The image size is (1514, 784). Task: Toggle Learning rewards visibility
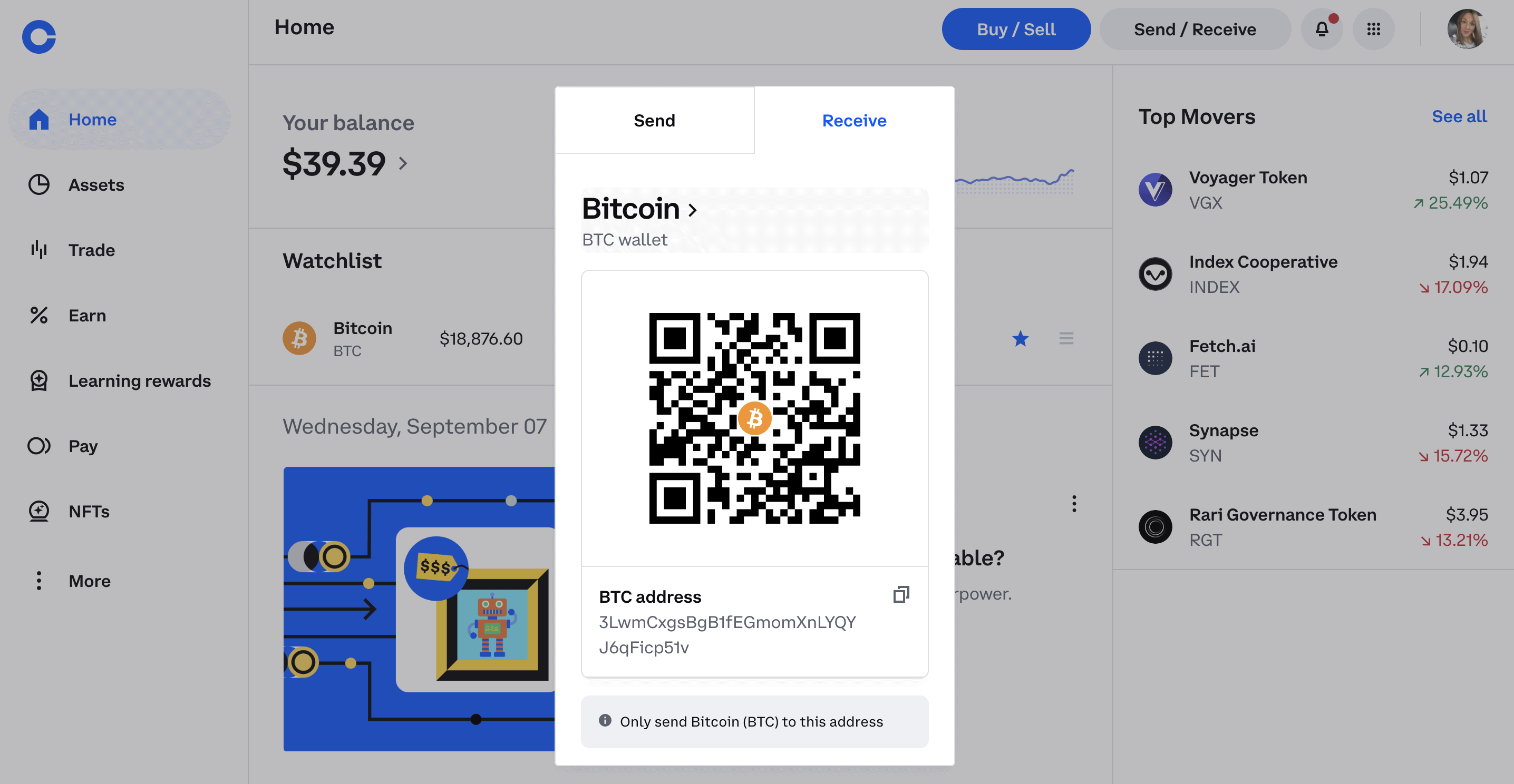pos(120,380)
